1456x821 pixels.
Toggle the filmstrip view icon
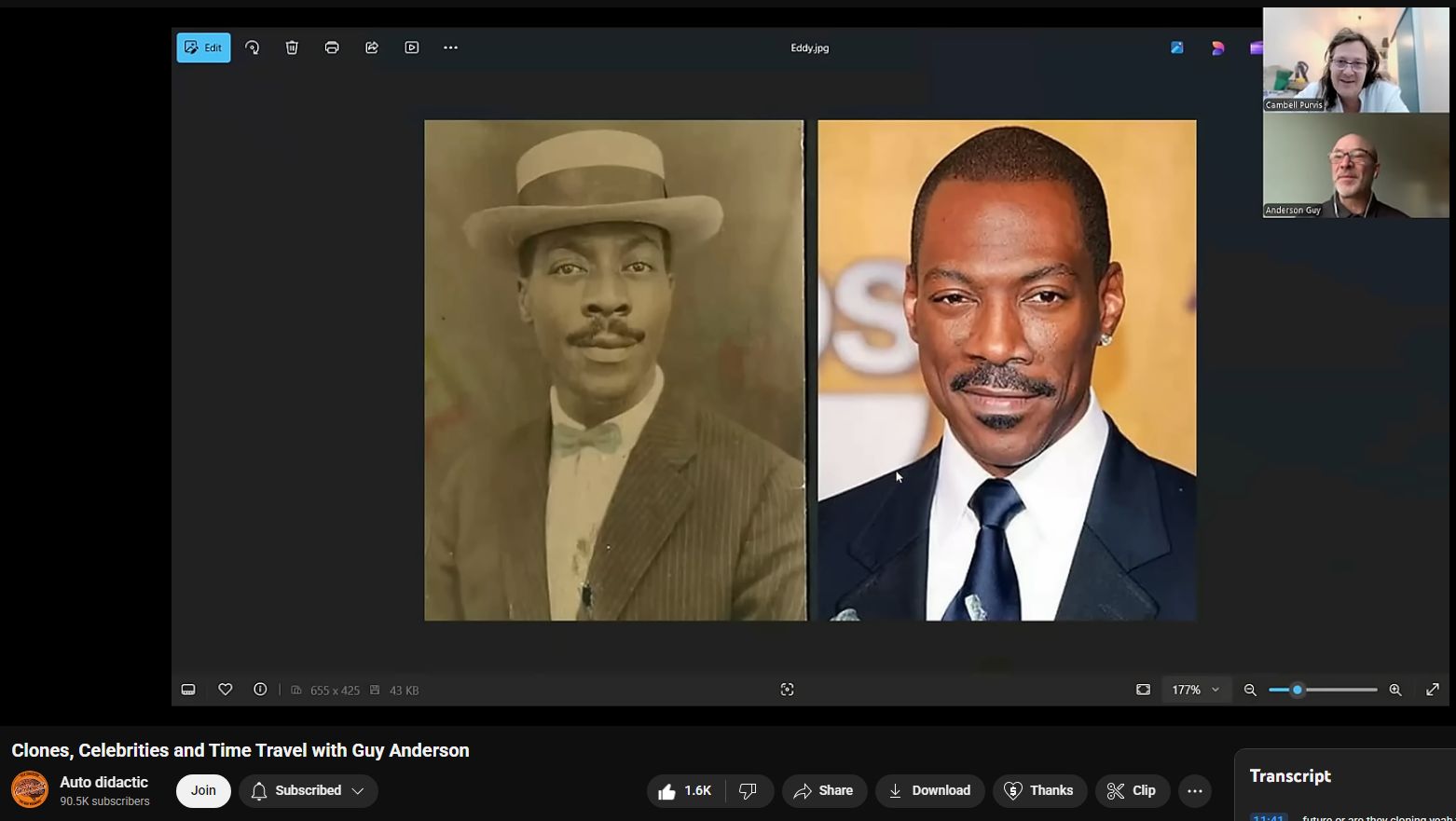pos(188,690)
